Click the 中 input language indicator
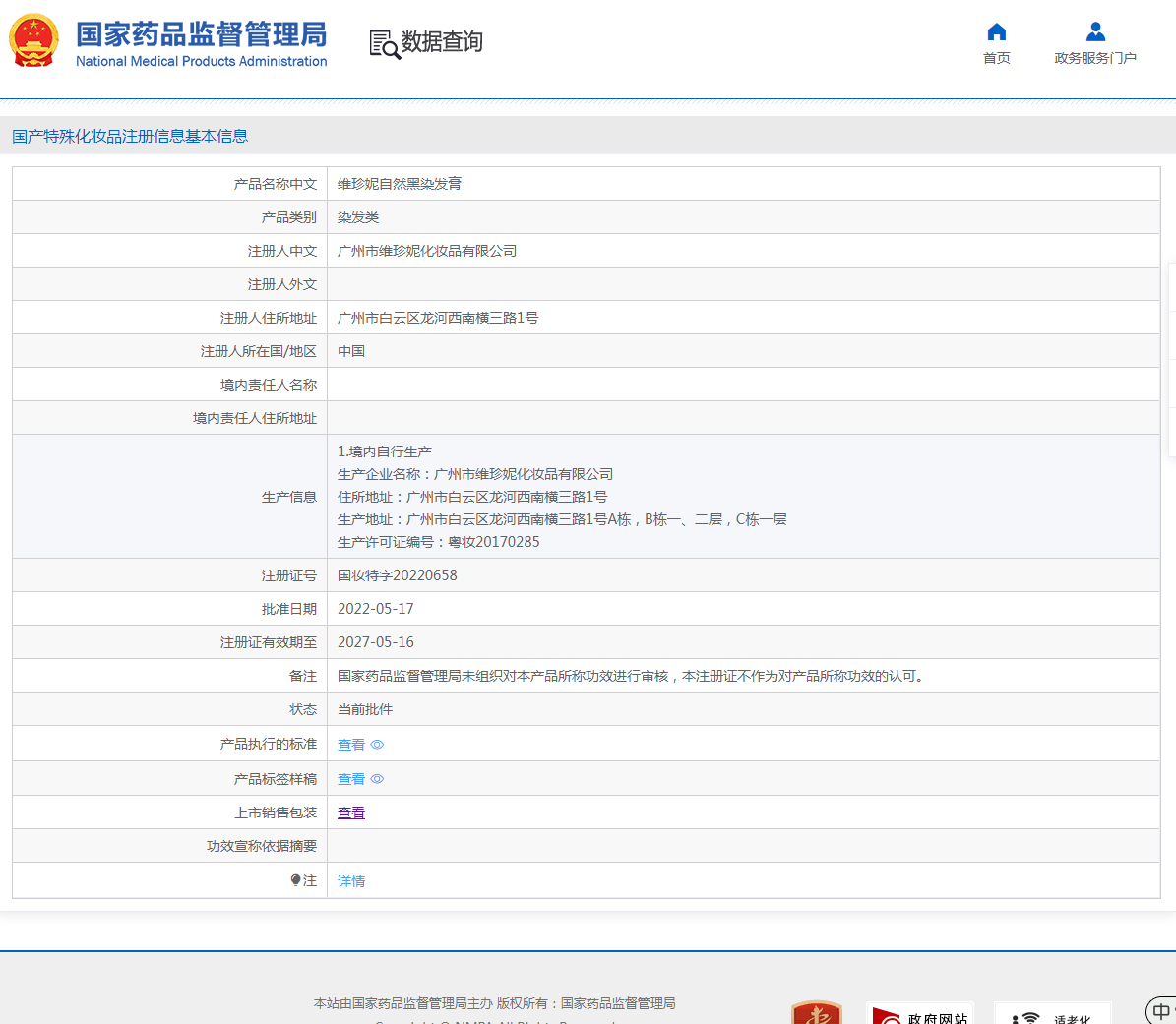Image resolution: width=1176 pixels, height=1024 pixels. 1161,1011
